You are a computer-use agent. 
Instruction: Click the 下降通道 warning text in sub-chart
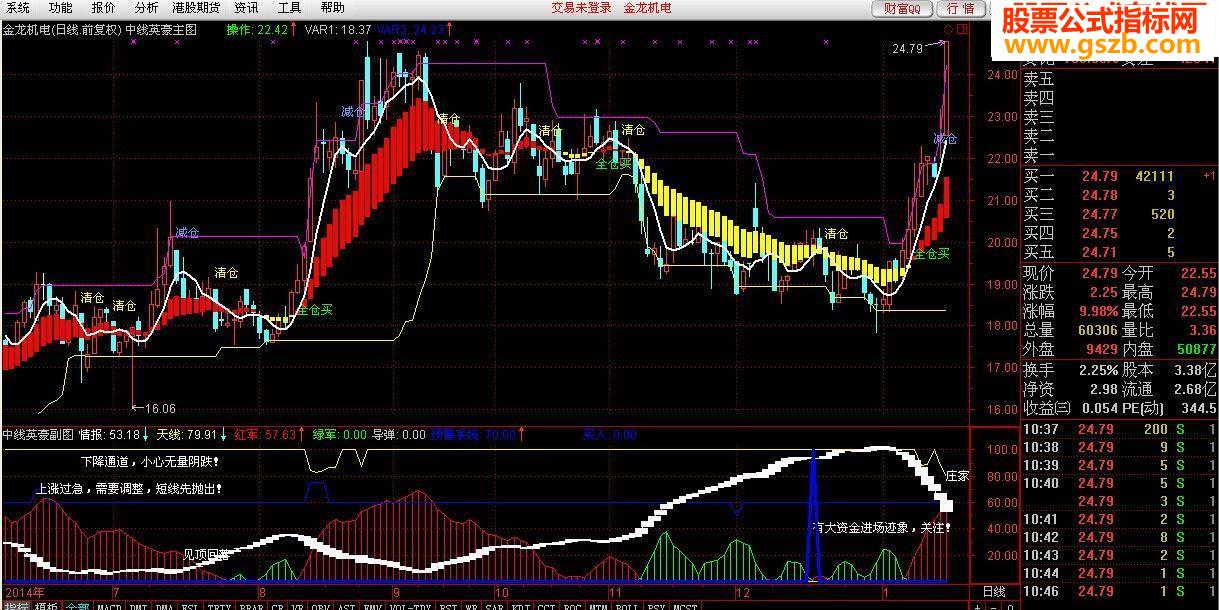148,462
